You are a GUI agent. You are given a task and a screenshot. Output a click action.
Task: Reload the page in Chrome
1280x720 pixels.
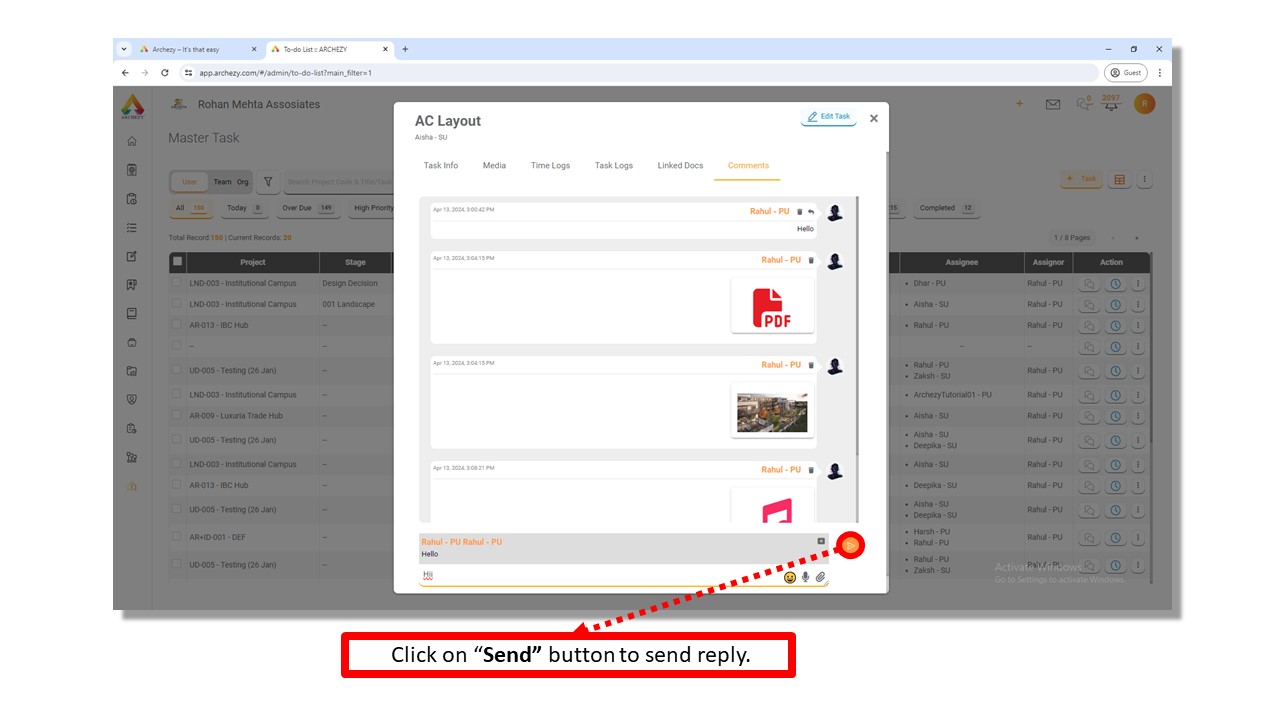pyautogui.click(x=164, y=73)
